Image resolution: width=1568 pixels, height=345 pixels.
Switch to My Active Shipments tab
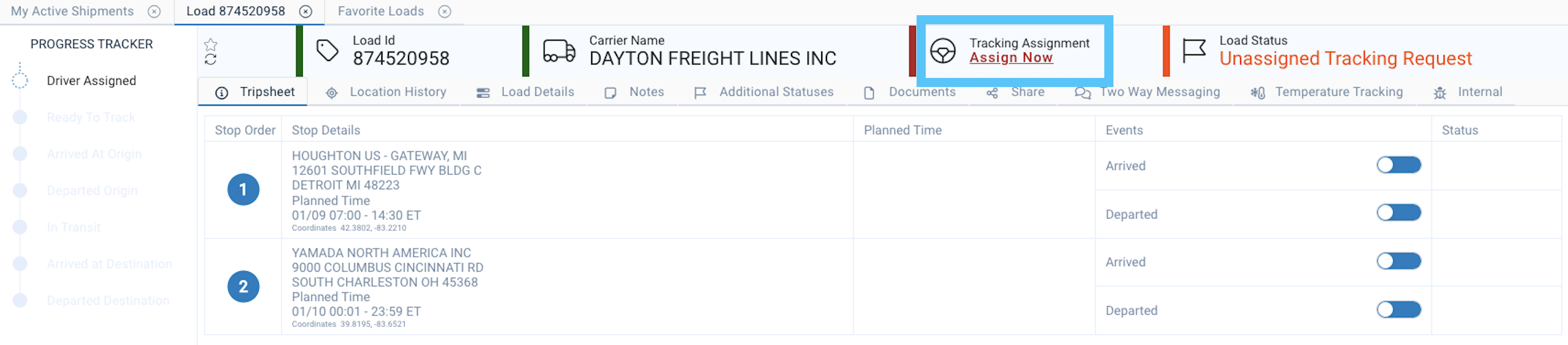pyautogui.click(x=72, y=12)
